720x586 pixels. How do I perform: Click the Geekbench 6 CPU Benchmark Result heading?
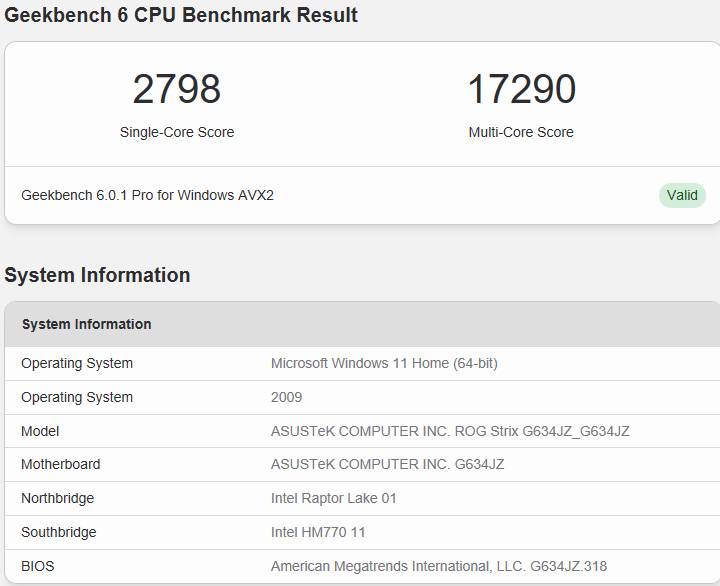pyautogui.click(x=181, y=15)
